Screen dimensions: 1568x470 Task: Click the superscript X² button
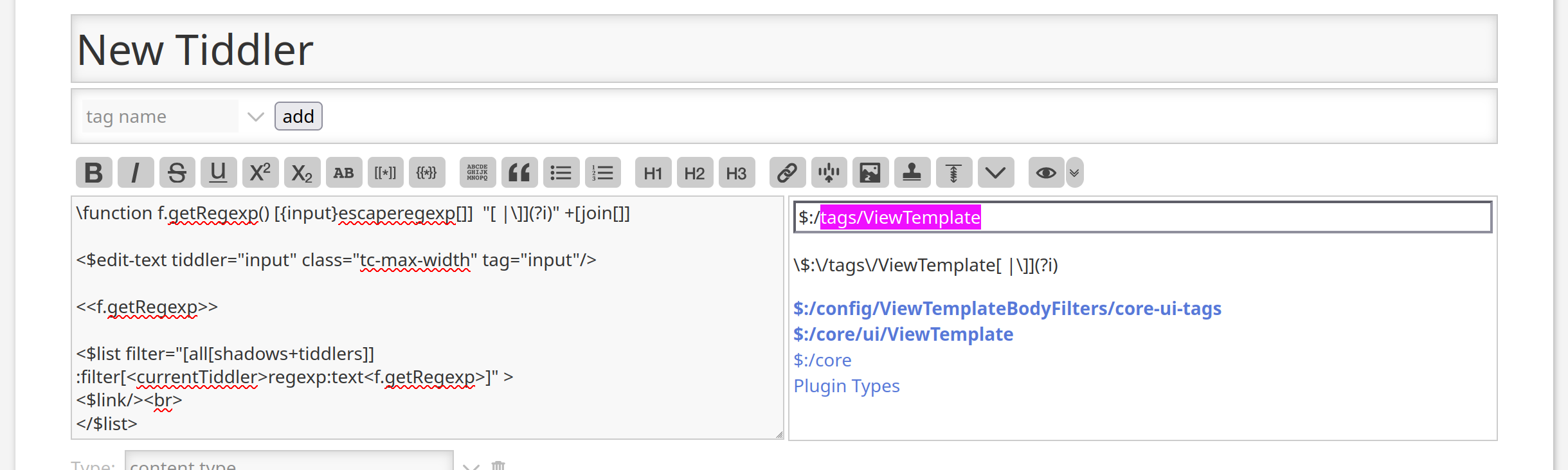pos(260,173)
